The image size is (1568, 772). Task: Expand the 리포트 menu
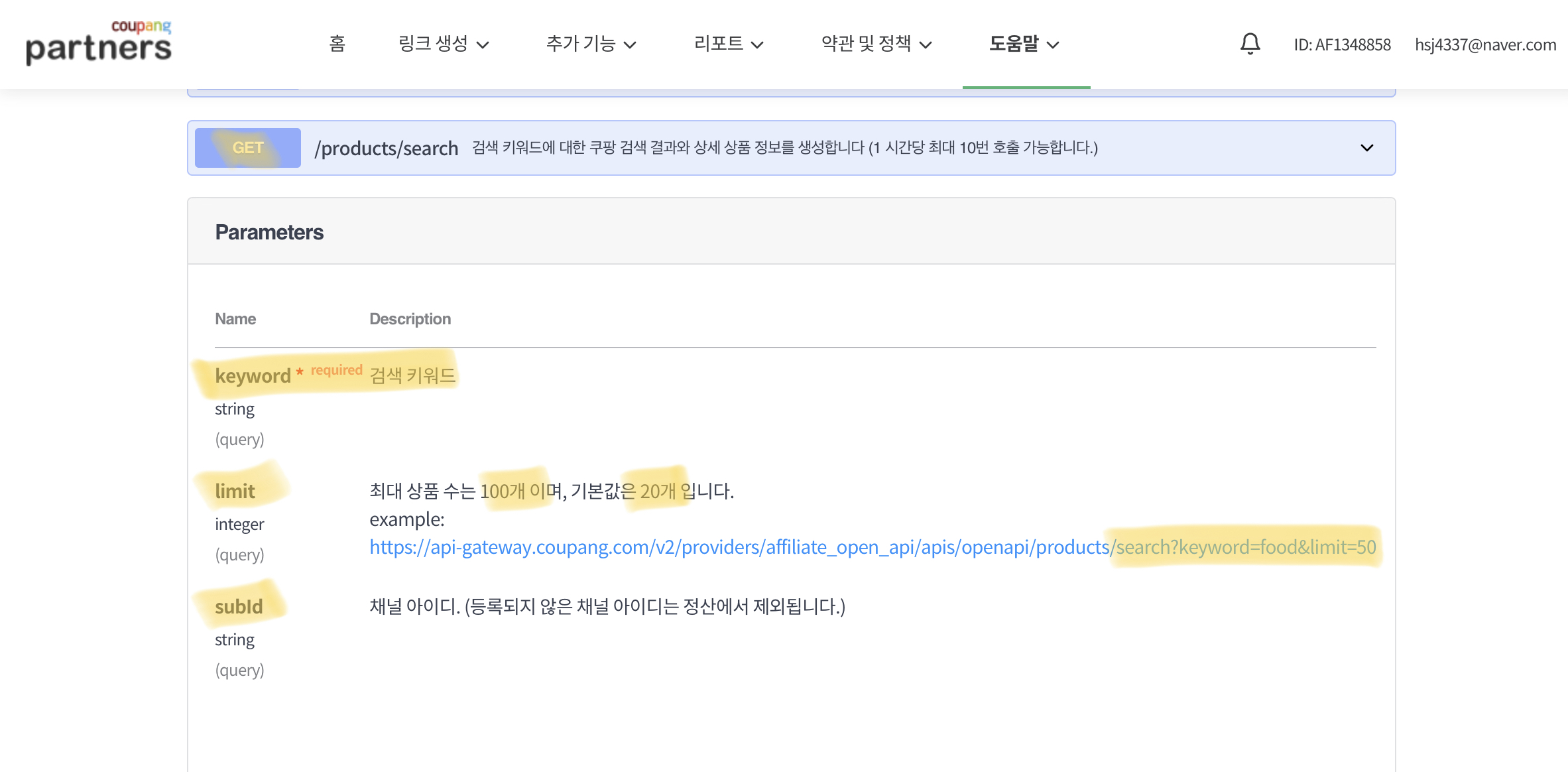[x=728, y=44]
